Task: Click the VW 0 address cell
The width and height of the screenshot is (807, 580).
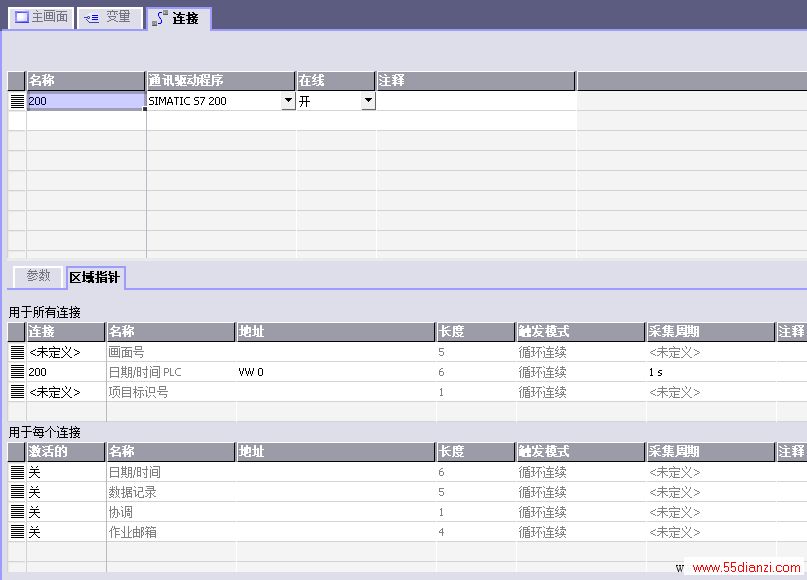Action: 336,372
